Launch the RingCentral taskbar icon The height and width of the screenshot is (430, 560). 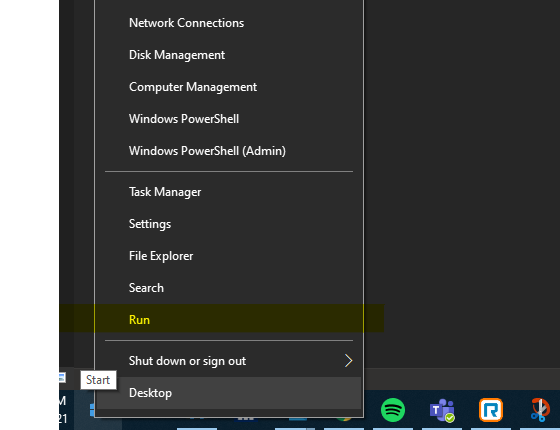click(491, 410)
